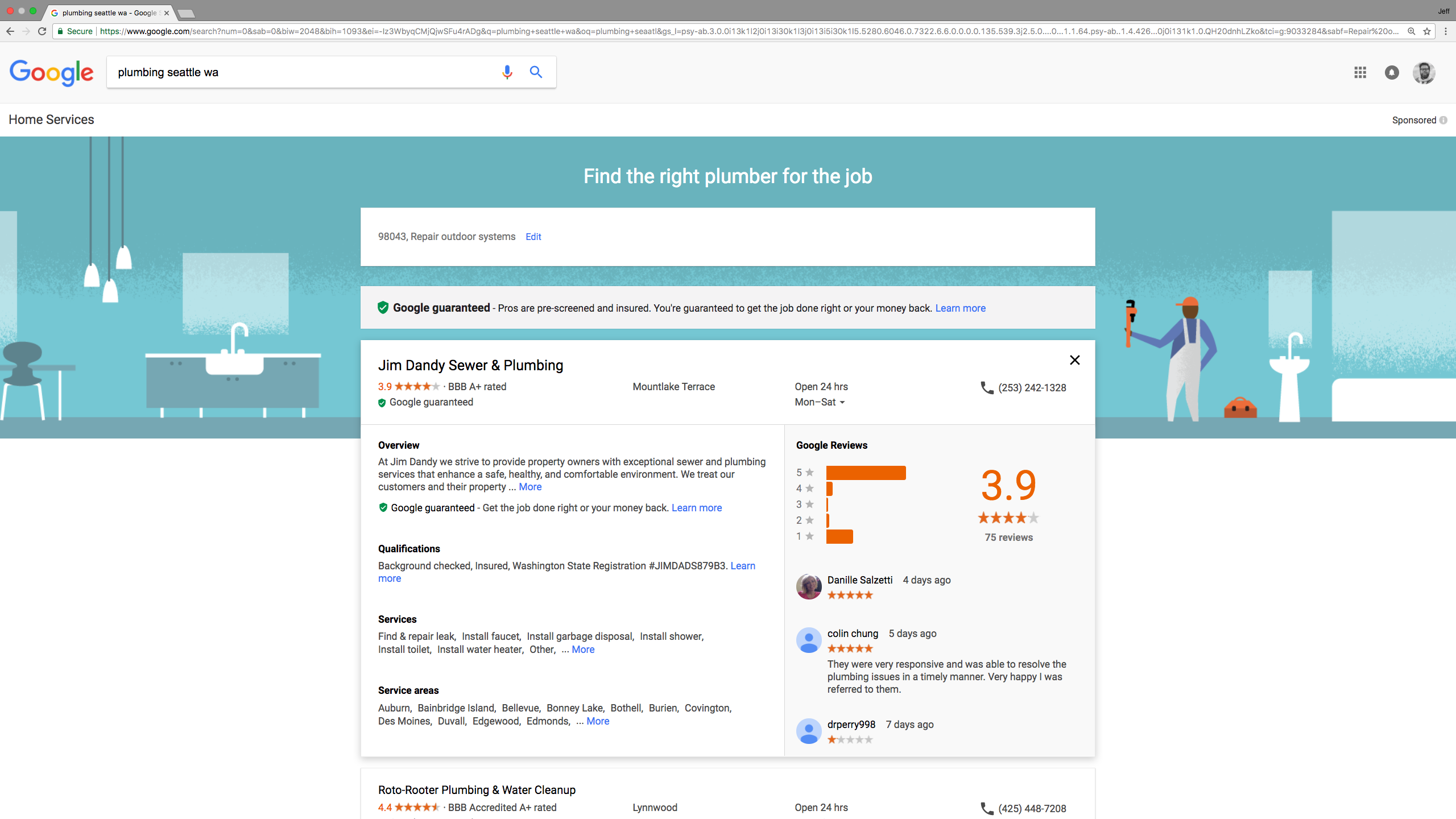Open the Google account profile avatar
The image size is (1456, 819).
(x=1424, y=72)
